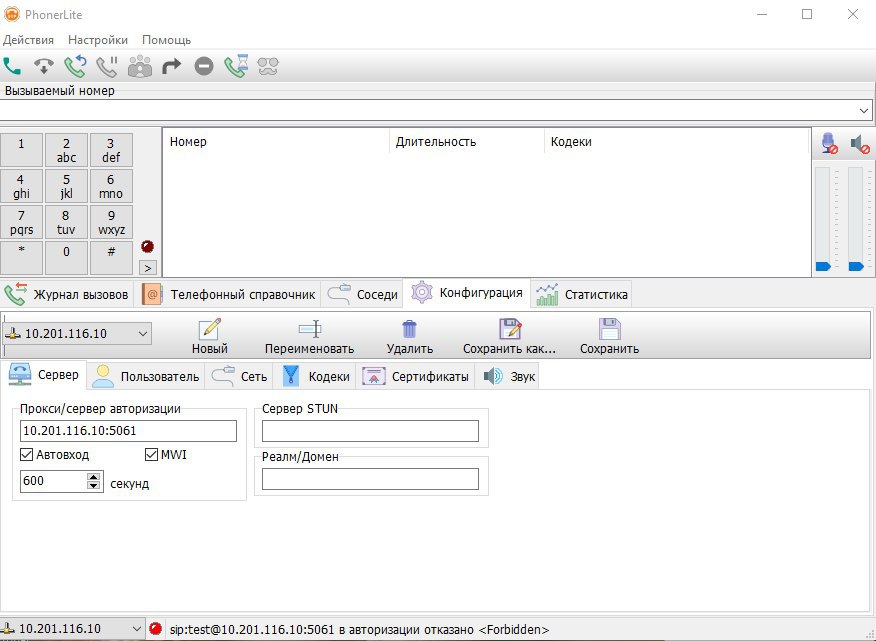Select the Конфигурация tab

(467, 293)
